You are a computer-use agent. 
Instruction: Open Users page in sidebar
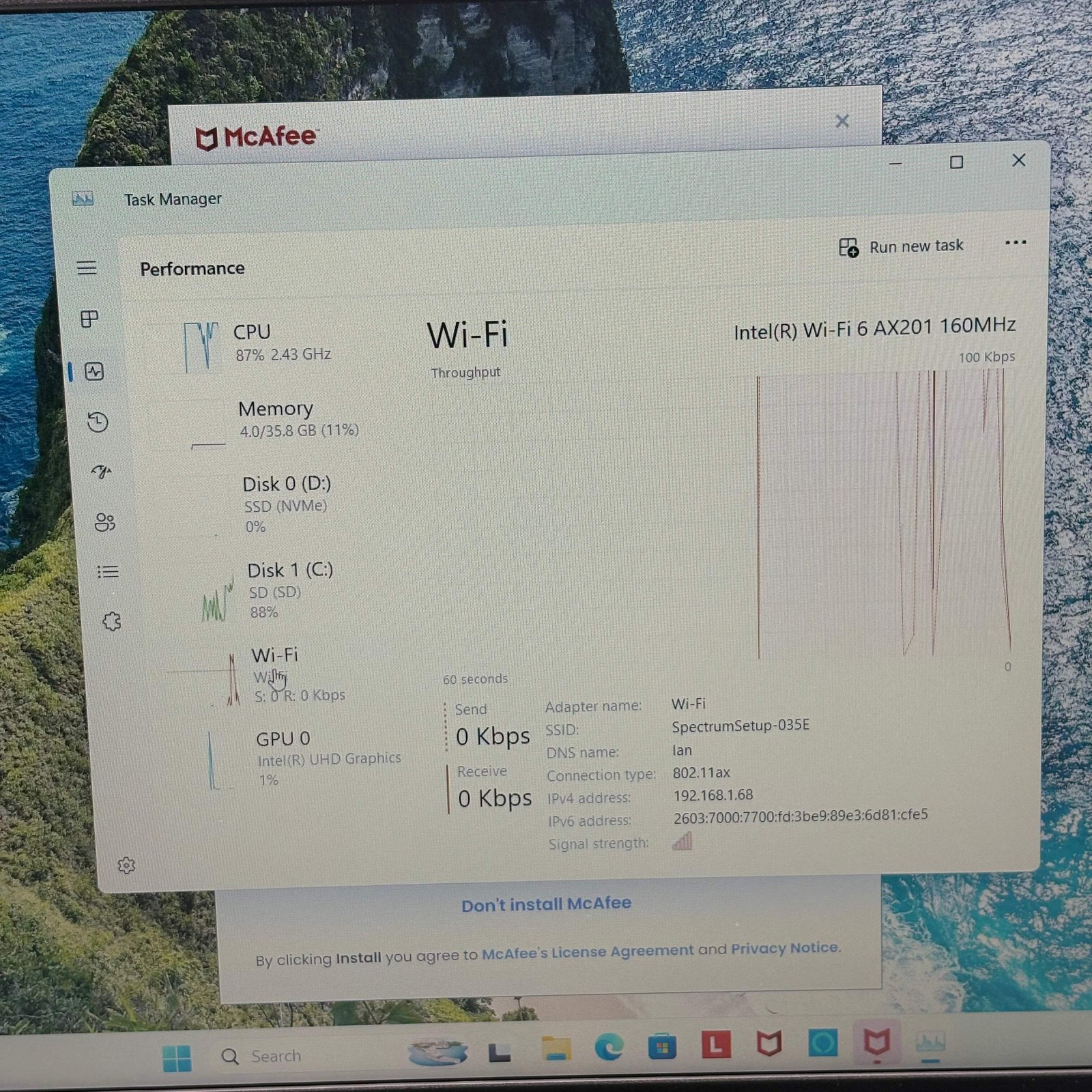click(104, 522)
